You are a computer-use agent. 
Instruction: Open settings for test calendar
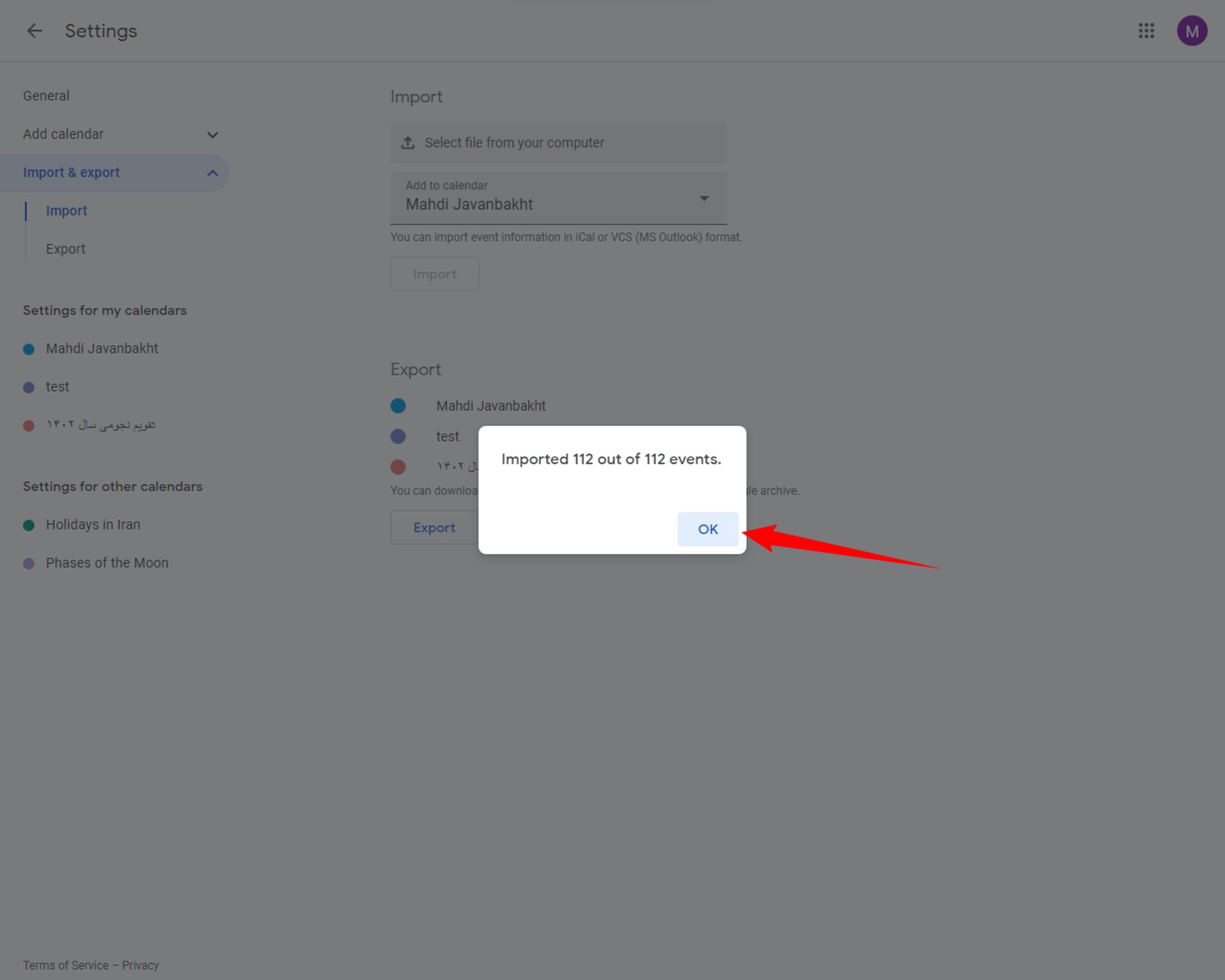[x=57, y=387]
